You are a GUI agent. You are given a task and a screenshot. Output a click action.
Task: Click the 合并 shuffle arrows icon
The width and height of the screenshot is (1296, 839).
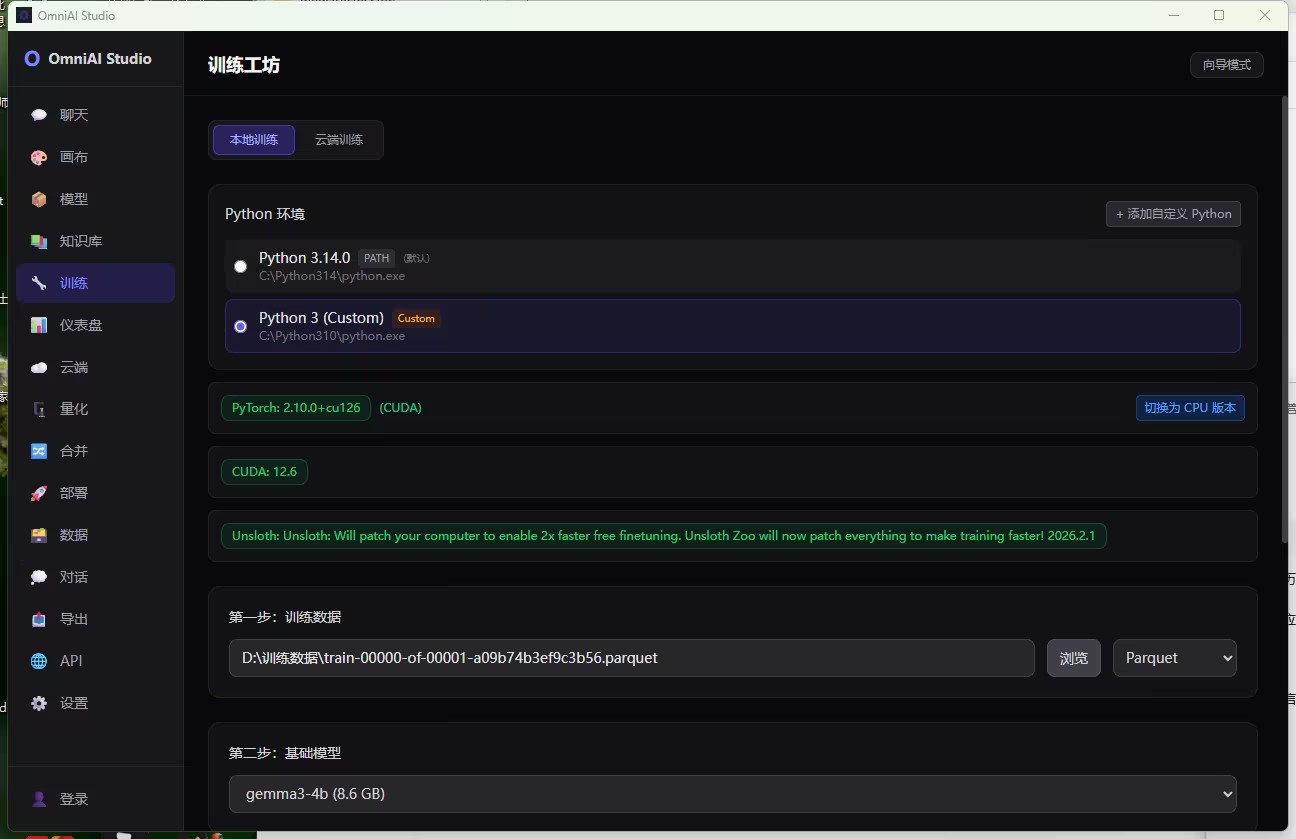[x=39, y=451]
